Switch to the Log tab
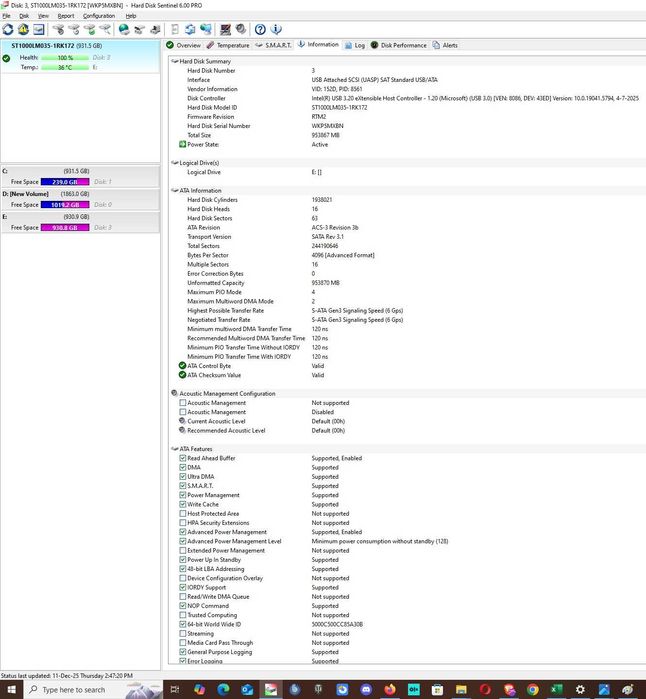This screenshot has height=699, width=646. pyautogui.click(x=355, y=45)
